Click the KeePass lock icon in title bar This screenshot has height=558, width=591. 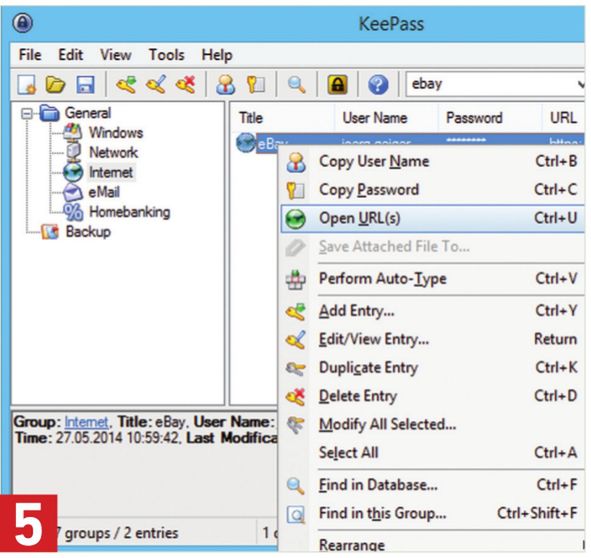tap(23, 23)
